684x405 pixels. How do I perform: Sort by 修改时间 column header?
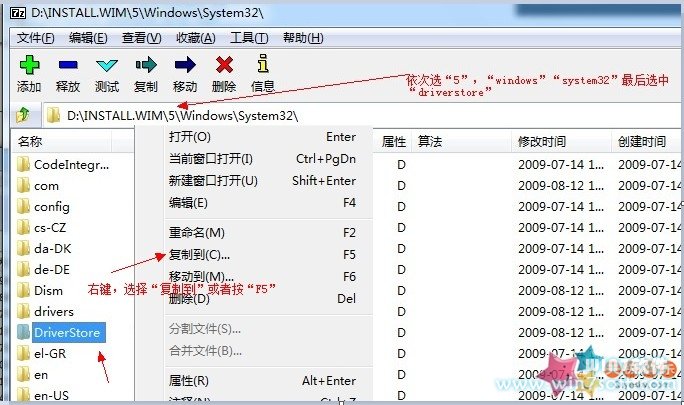pyautogui.click(x=541, y=142)
